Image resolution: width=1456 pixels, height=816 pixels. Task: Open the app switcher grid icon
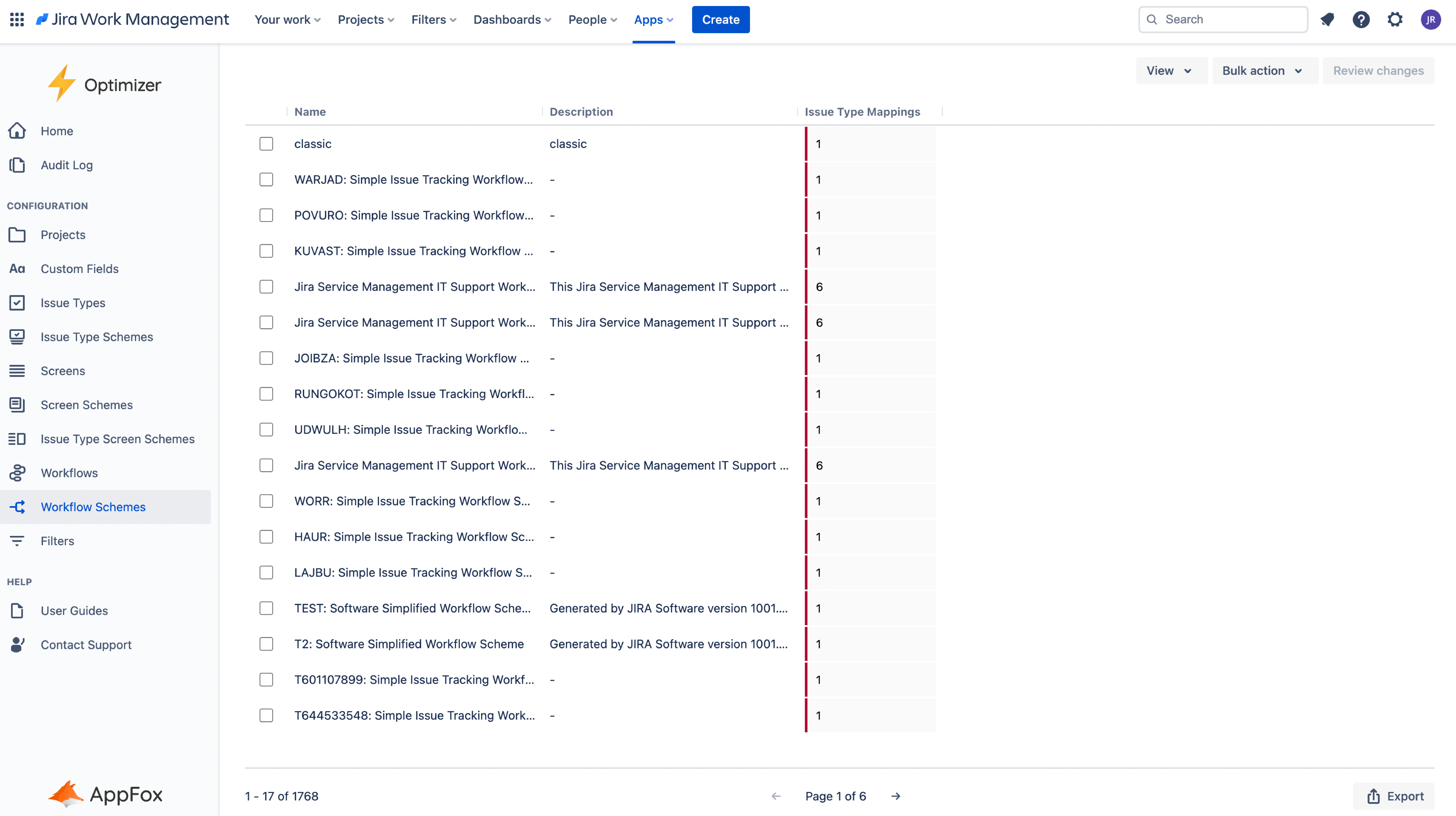coord(17,20)
